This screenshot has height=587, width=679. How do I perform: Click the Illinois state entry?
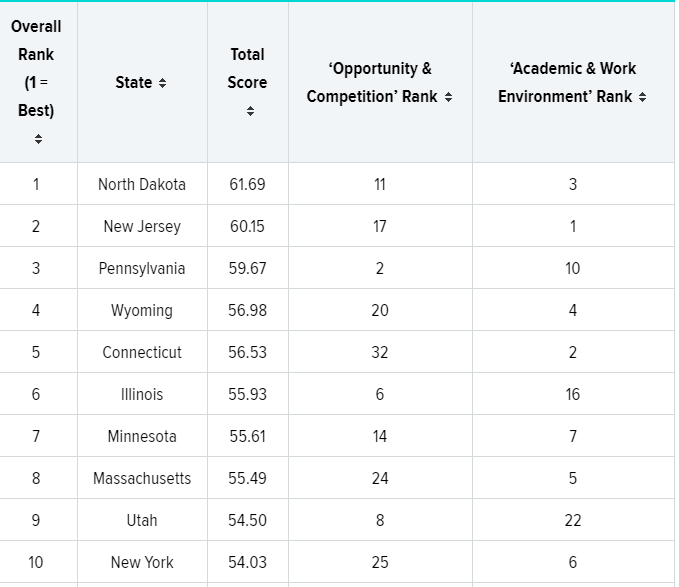142,394
